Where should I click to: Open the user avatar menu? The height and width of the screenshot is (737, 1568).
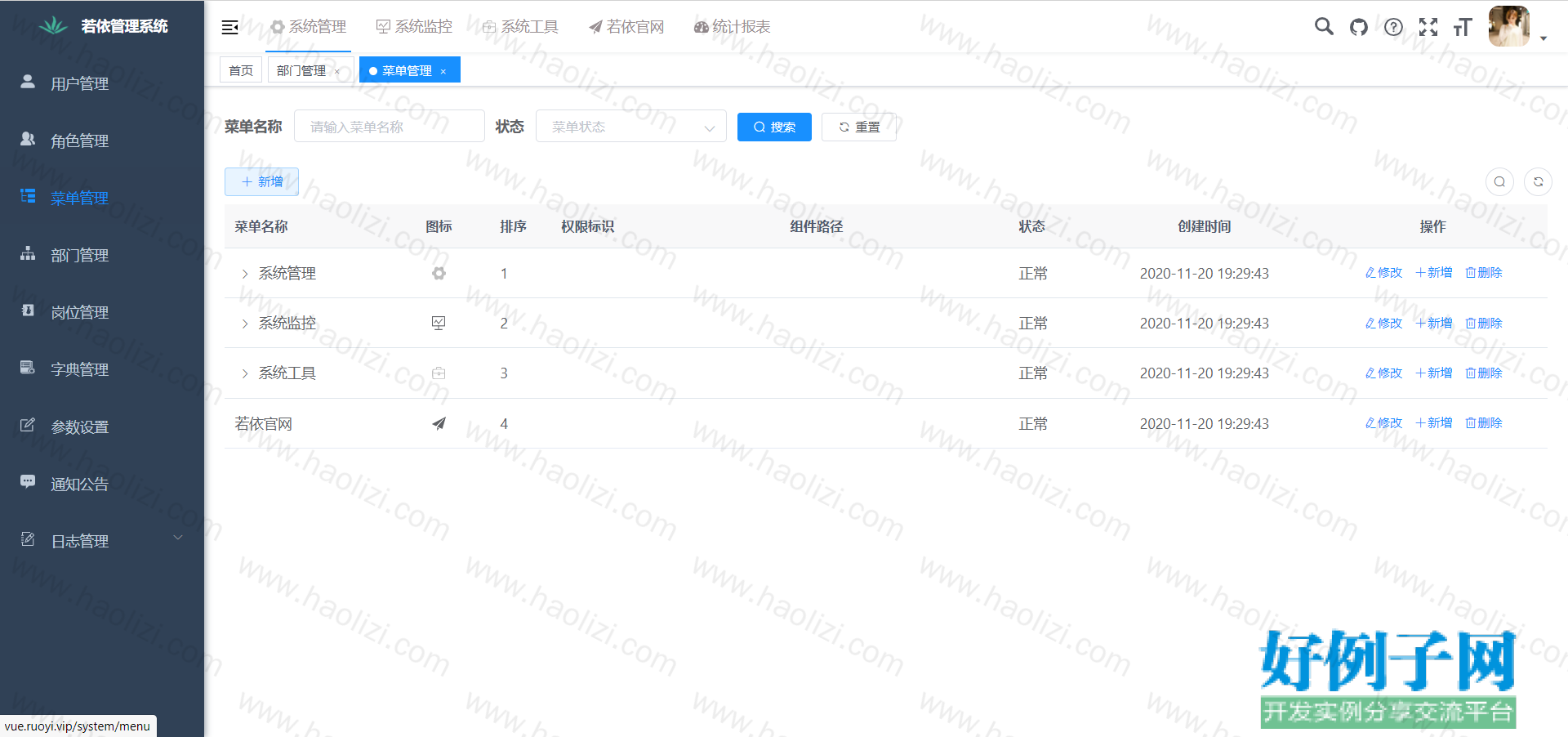[x=1509, y=26]
